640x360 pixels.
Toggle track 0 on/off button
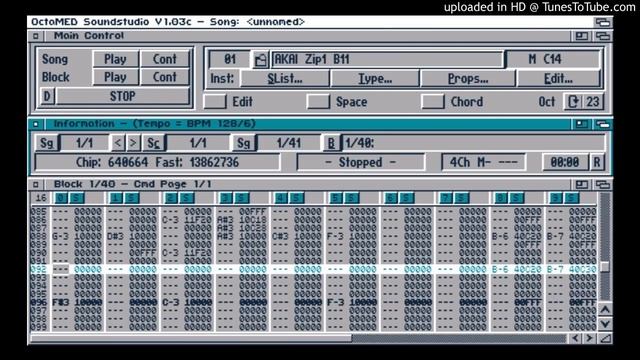click(61, 198)
